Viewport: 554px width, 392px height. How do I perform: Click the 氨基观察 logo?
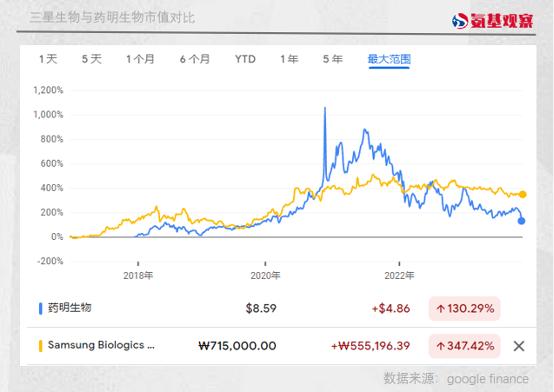point(492,21)
